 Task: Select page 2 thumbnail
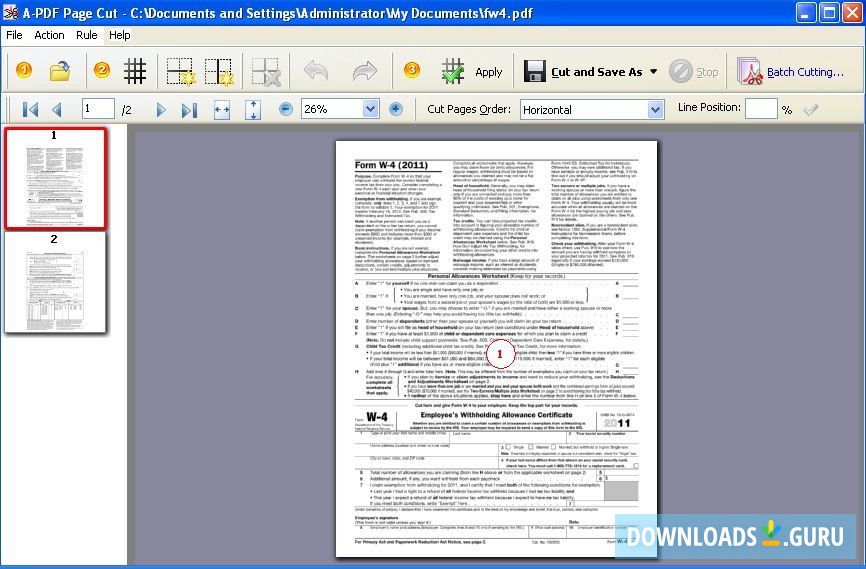55,283
